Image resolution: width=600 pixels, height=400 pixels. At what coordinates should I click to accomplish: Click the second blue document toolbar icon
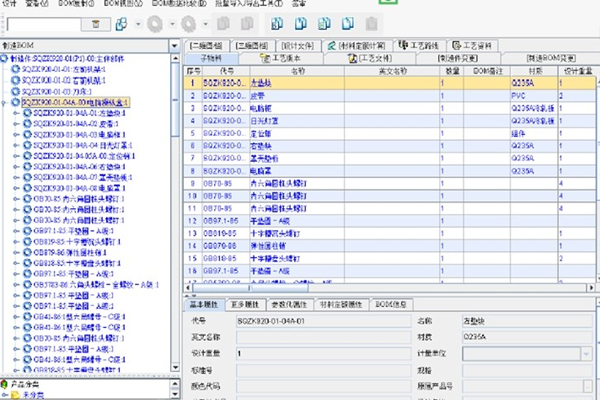click(301, 24)
